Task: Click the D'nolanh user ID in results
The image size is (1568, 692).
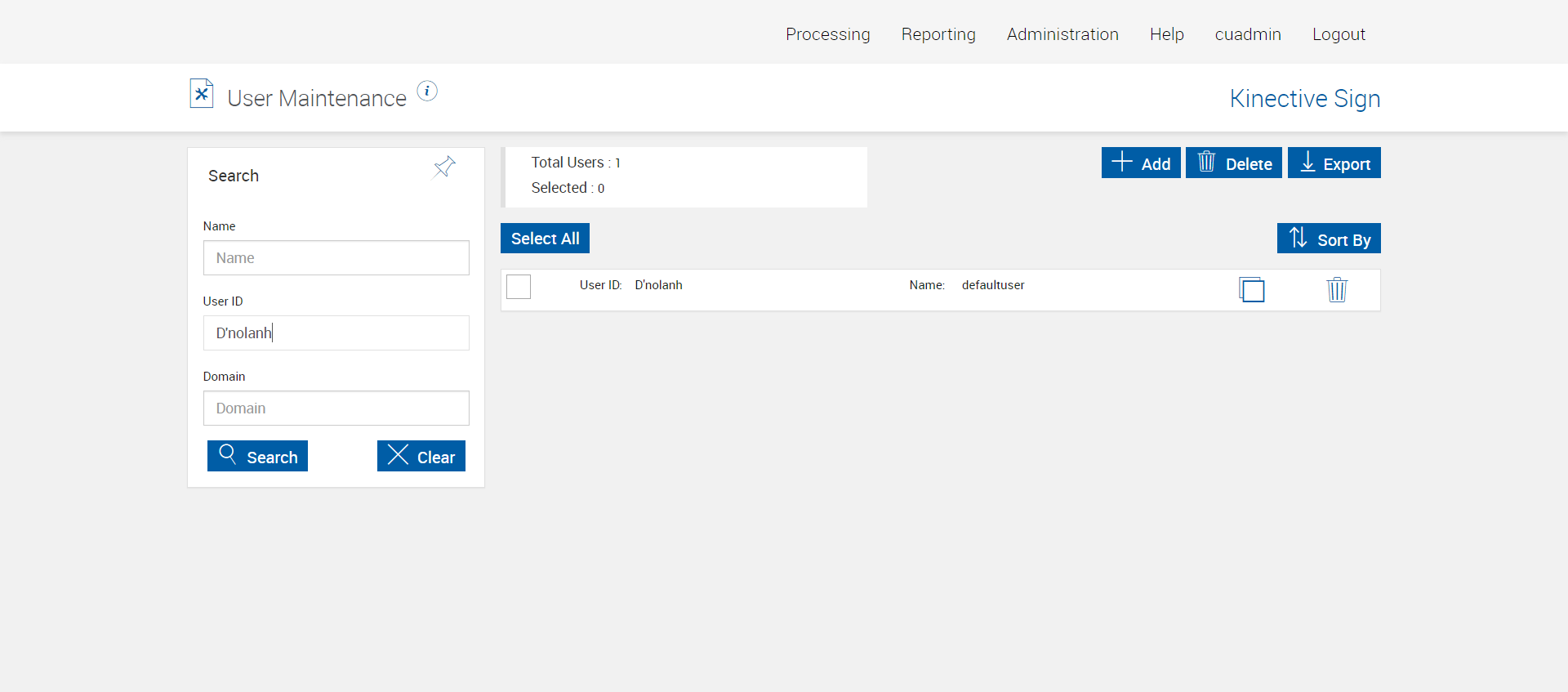Action: (658, 285)
